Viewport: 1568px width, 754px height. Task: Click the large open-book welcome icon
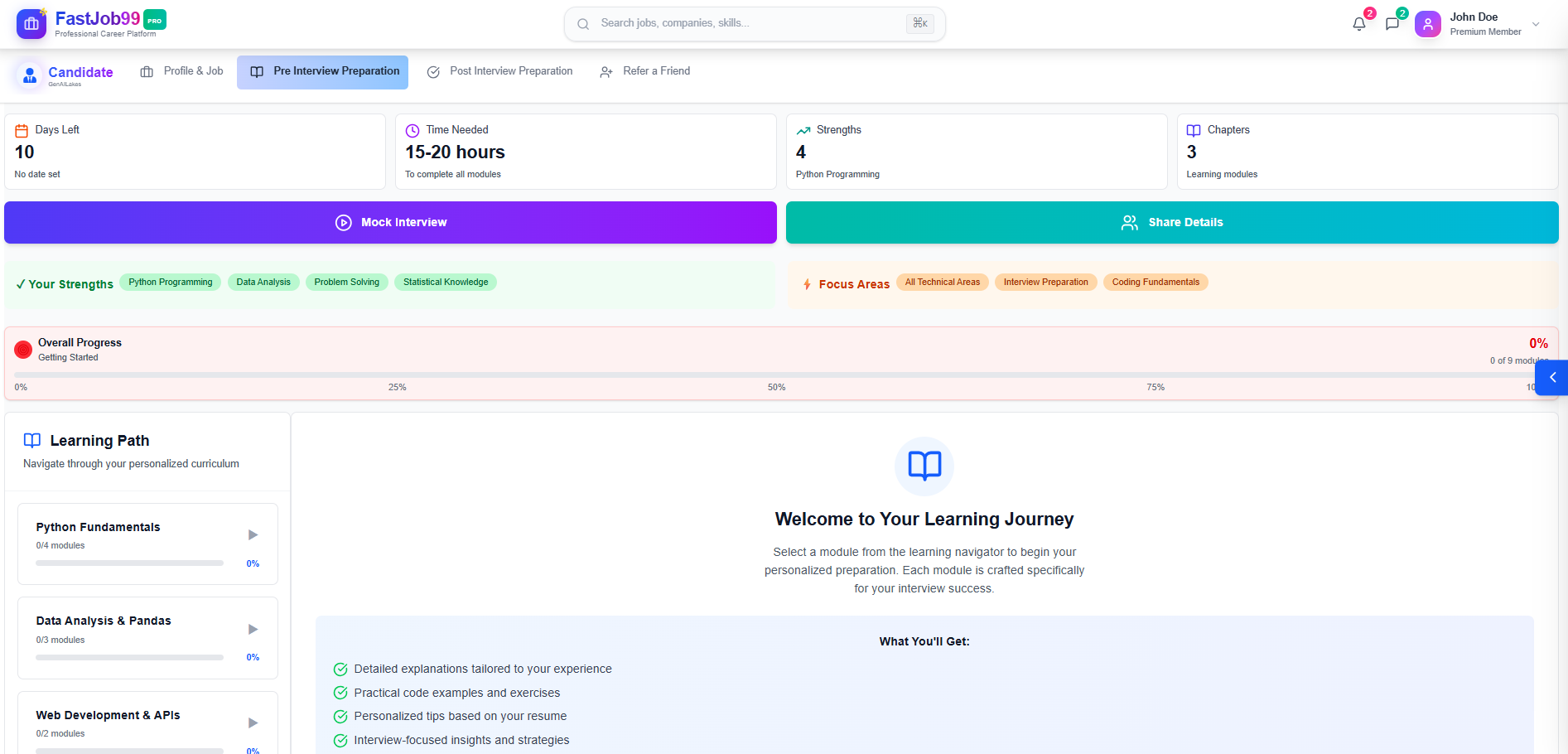[924, 466]
